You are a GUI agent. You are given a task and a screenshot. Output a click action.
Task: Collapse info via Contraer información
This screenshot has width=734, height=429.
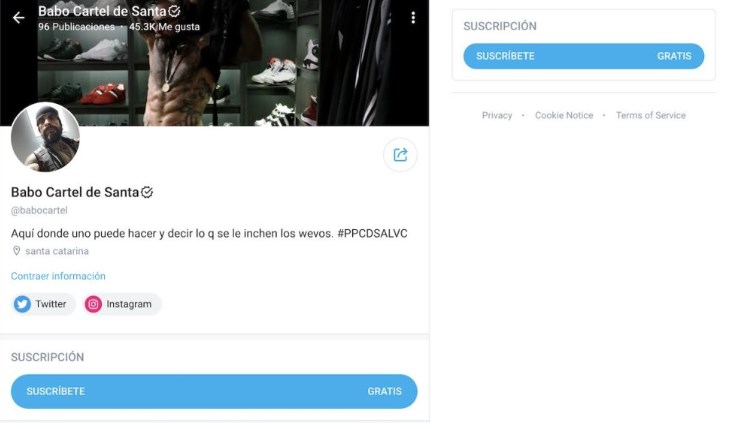pos(58,276)
